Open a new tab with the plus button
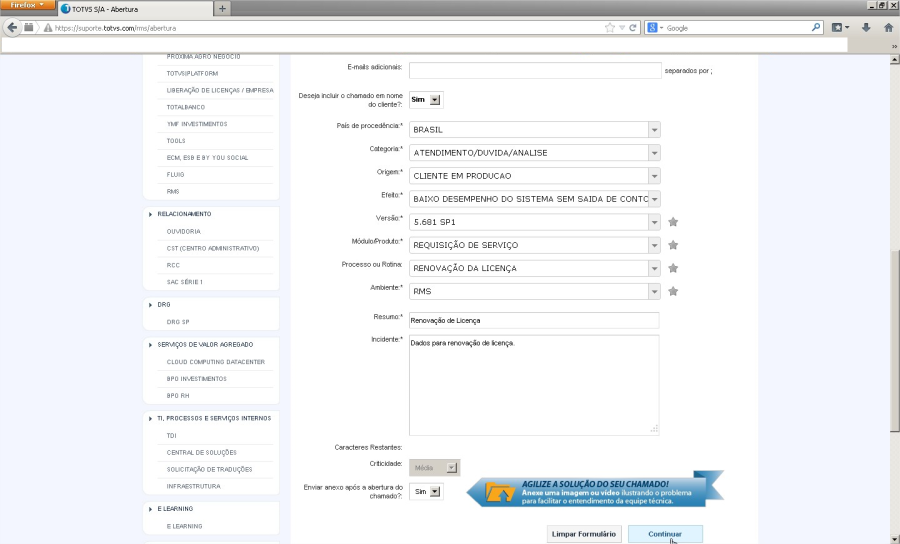This screenshot has width=900, height=544. pos(222,9)
